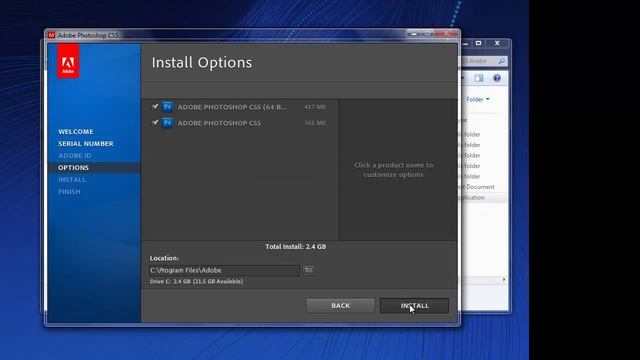
Task: Open the Folder dropdown in the Explorer window
Action: pos(478,100)
